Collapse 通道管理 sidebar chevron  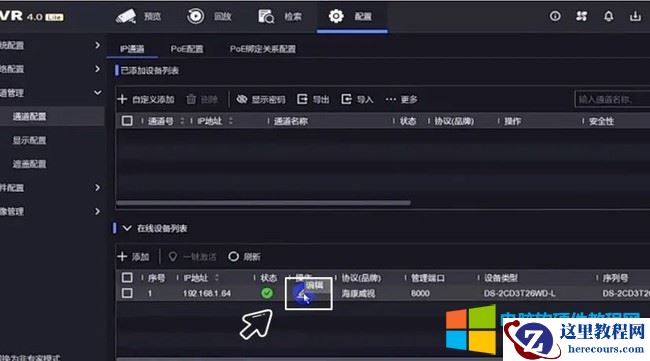click(97, 92)
